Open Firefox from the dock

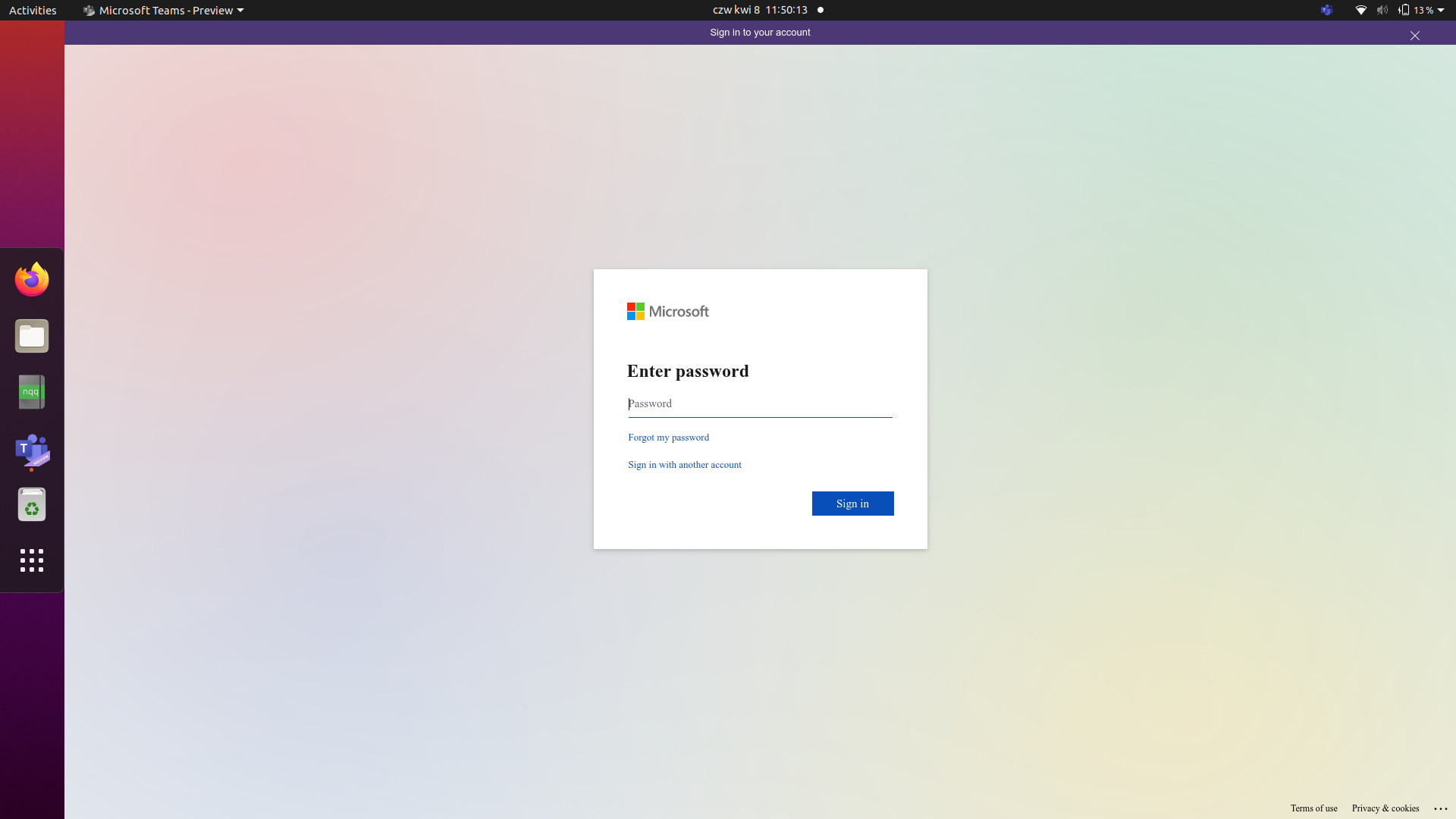tap(32, 280)
